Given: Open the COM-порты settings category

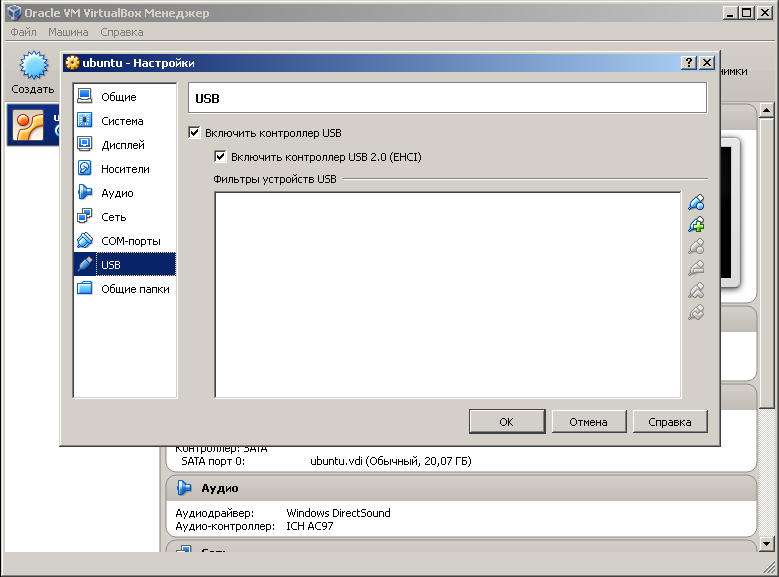Looking at the screenshot, I should tap(125, 241).
